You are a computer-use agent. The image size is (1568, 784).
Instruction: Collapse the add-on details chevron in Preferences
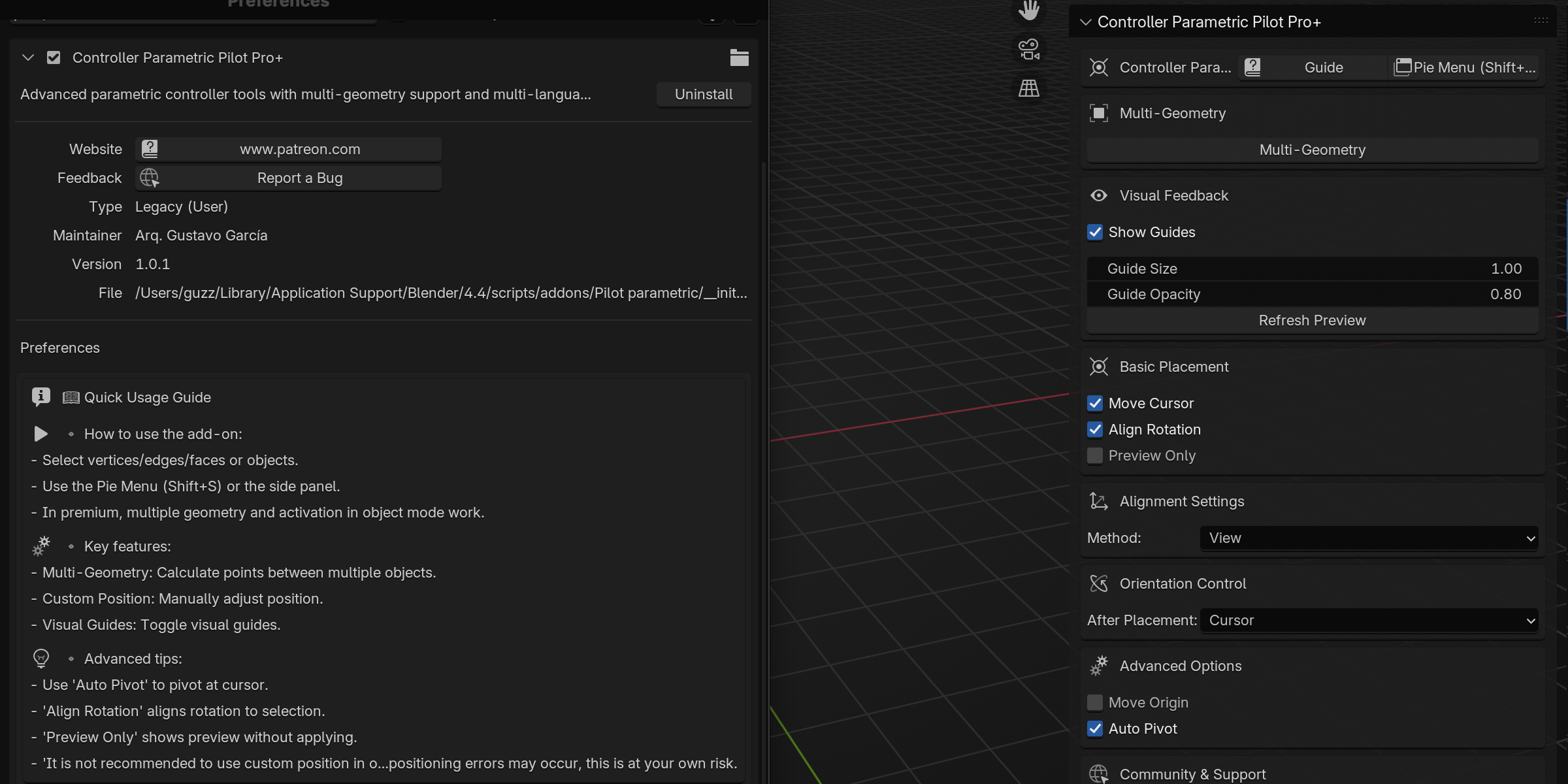click(27, 57)
